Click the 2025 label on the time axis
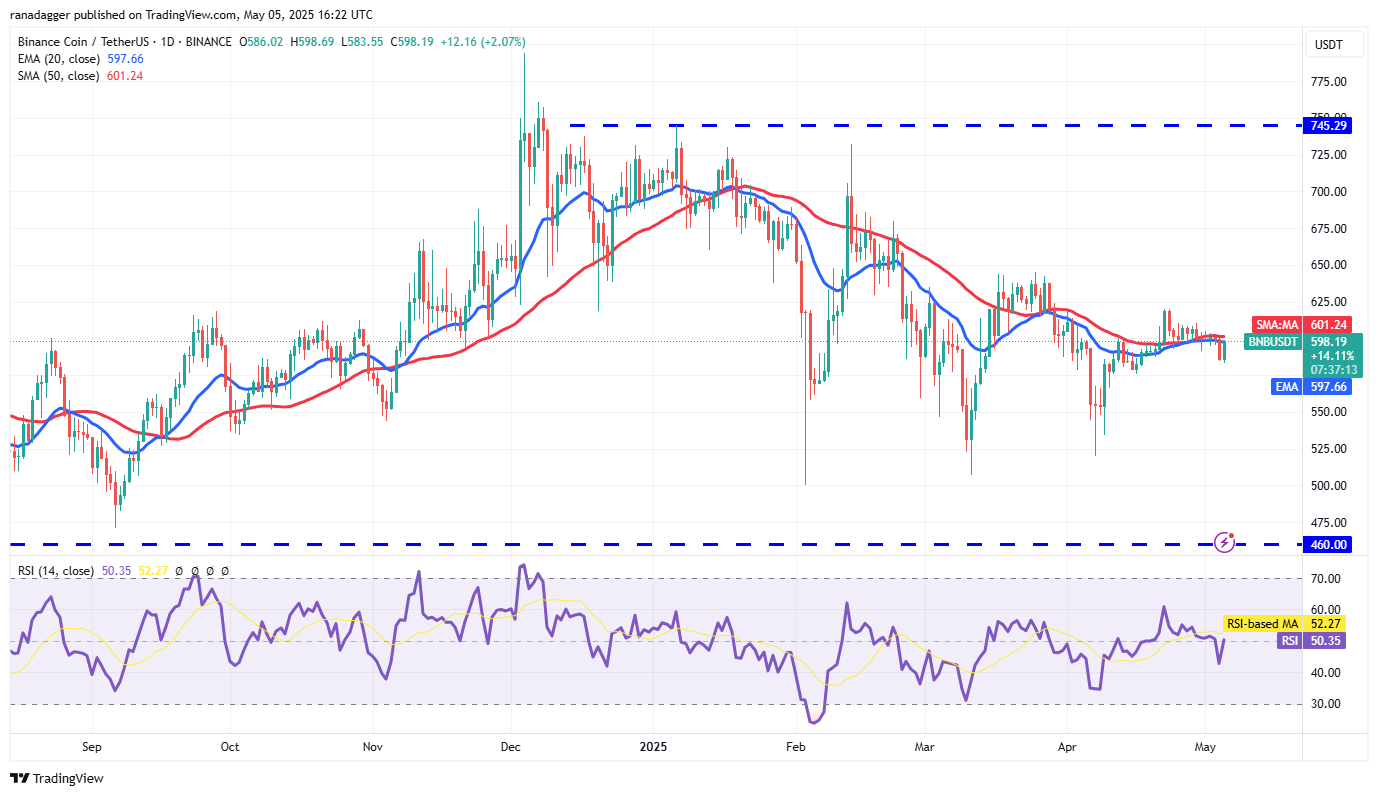The width and height of the screenshot is (1378, 796). coord(654,746)
